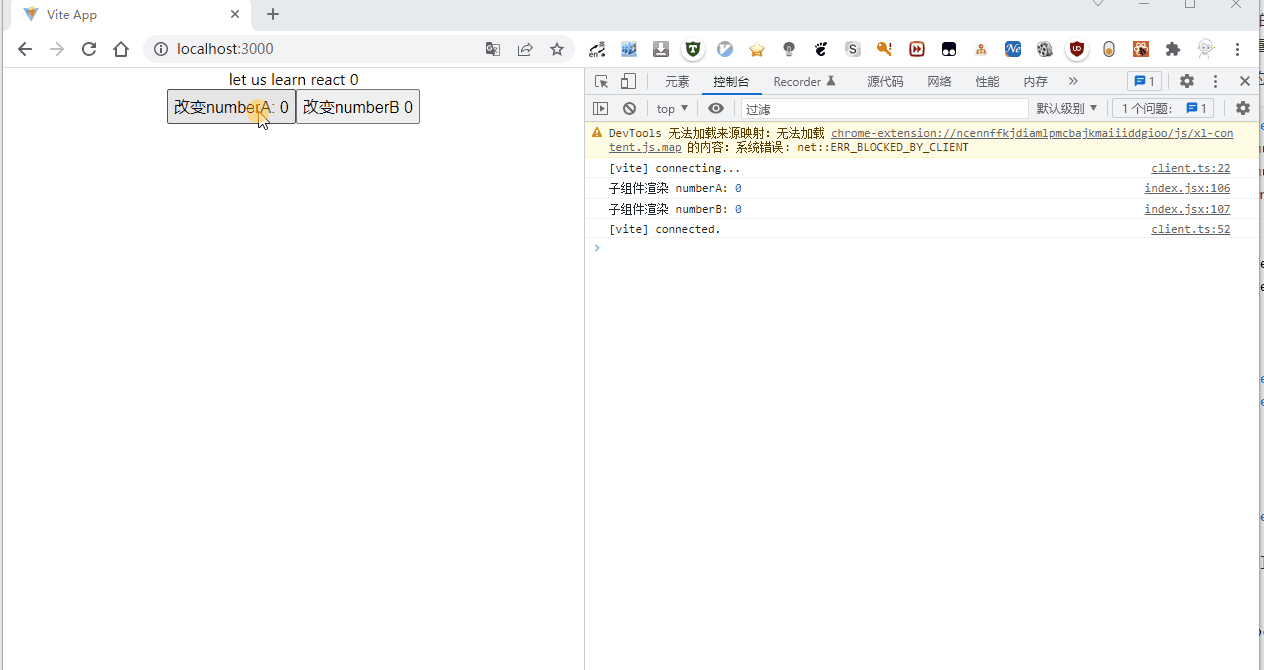Open the Chrome three-dot menu
This screenshot has height=670, width=1264.
(x=1238, y=49)
